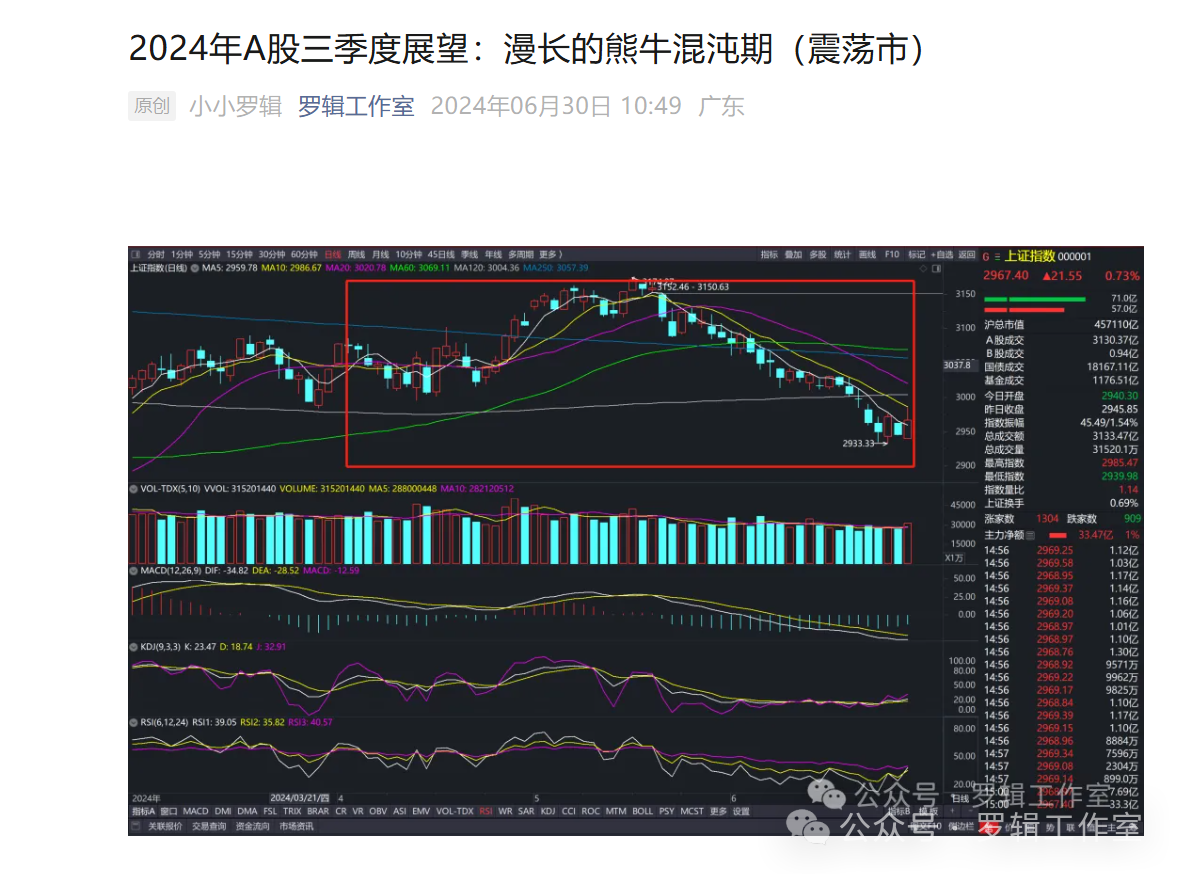Select the 60分钟 period tab
The height and width of the screenshot is (874, 1180).
[x=305, y=254]
